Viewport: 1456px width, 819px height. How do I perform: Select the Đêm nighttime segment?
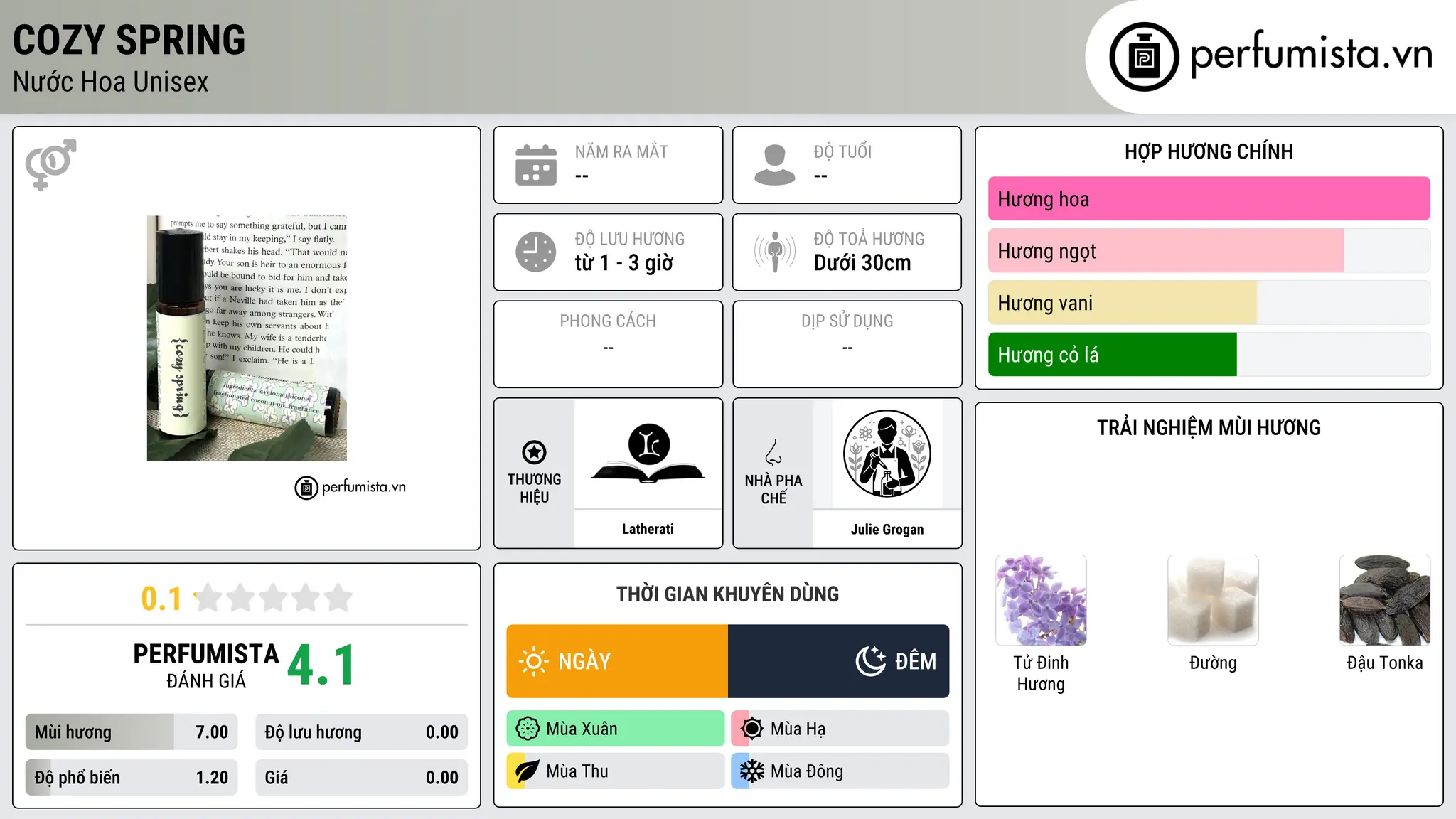[x=839, y=661]
